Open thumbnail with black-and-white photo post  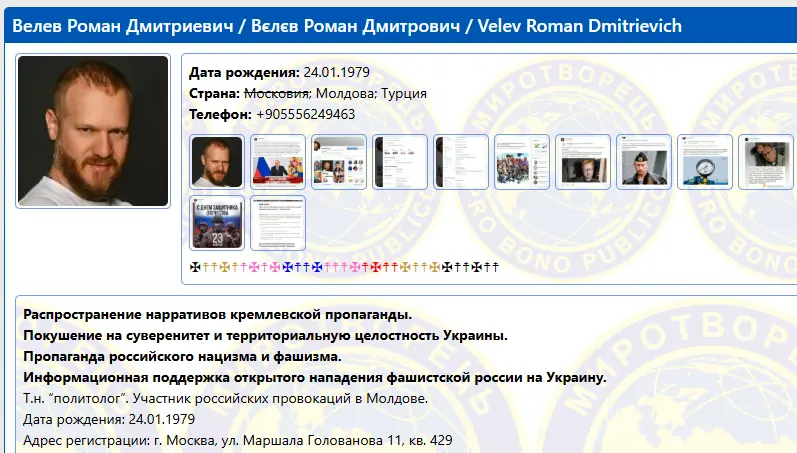point(766,162)
